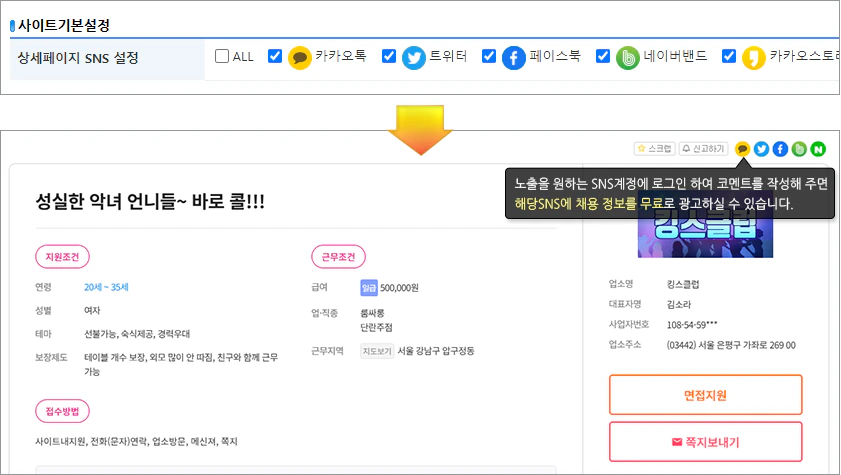Viewport: 841px width, 475px height.
Task: Click the 사이트내지원 application methods text
Action: coord(136,441)
